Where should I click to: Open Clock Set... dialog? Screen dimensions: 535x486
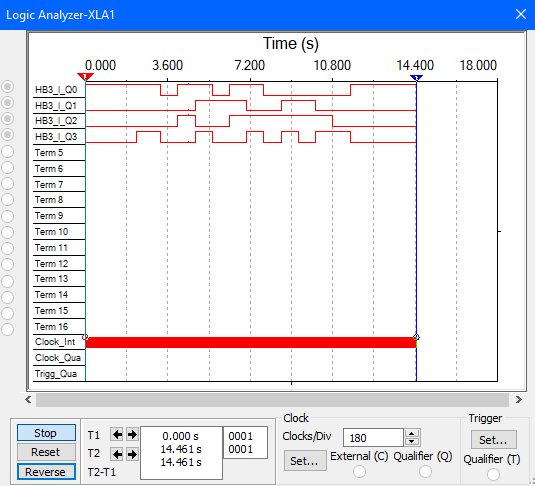click(305, 461)
